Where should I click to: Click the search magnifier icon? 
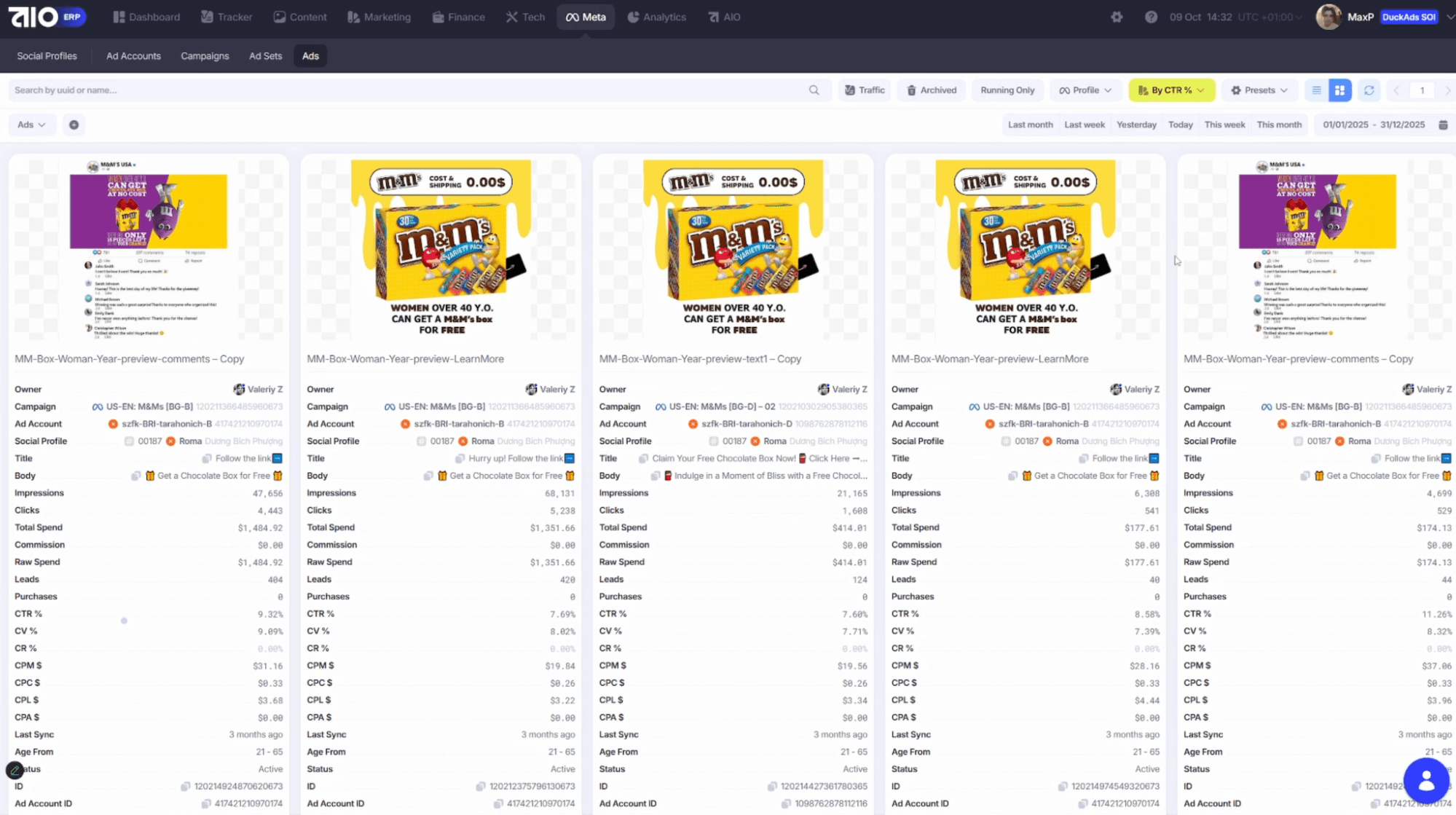pyautogui.click(x=814, y=90)
